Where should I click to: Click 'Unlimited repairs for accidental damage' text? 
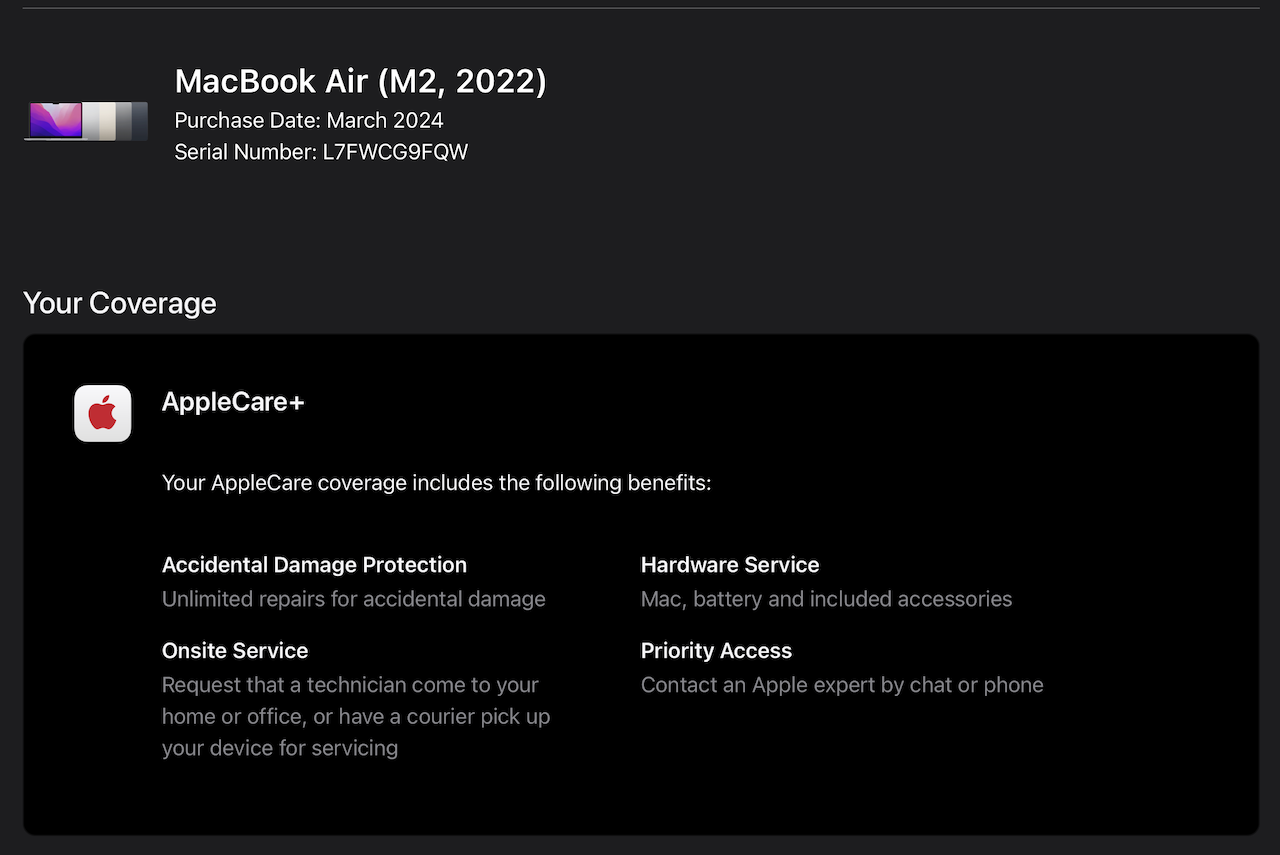tap(354, 599)
